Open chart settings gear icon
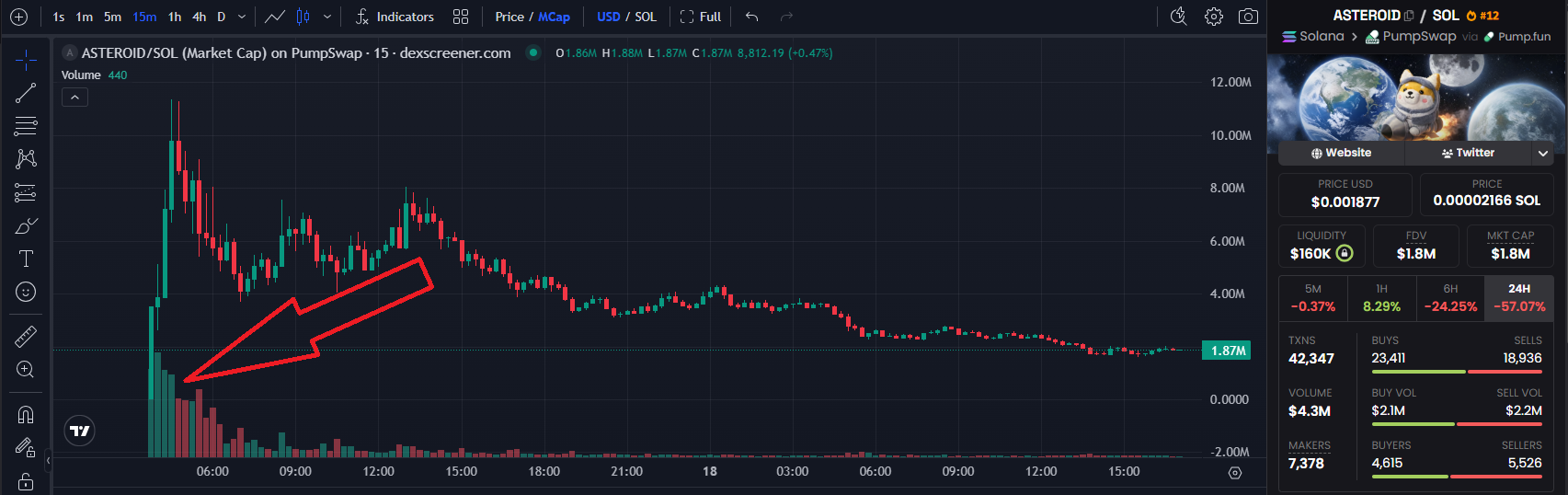The width and height of the screenshot is (1568, 495). (1214, 17)
